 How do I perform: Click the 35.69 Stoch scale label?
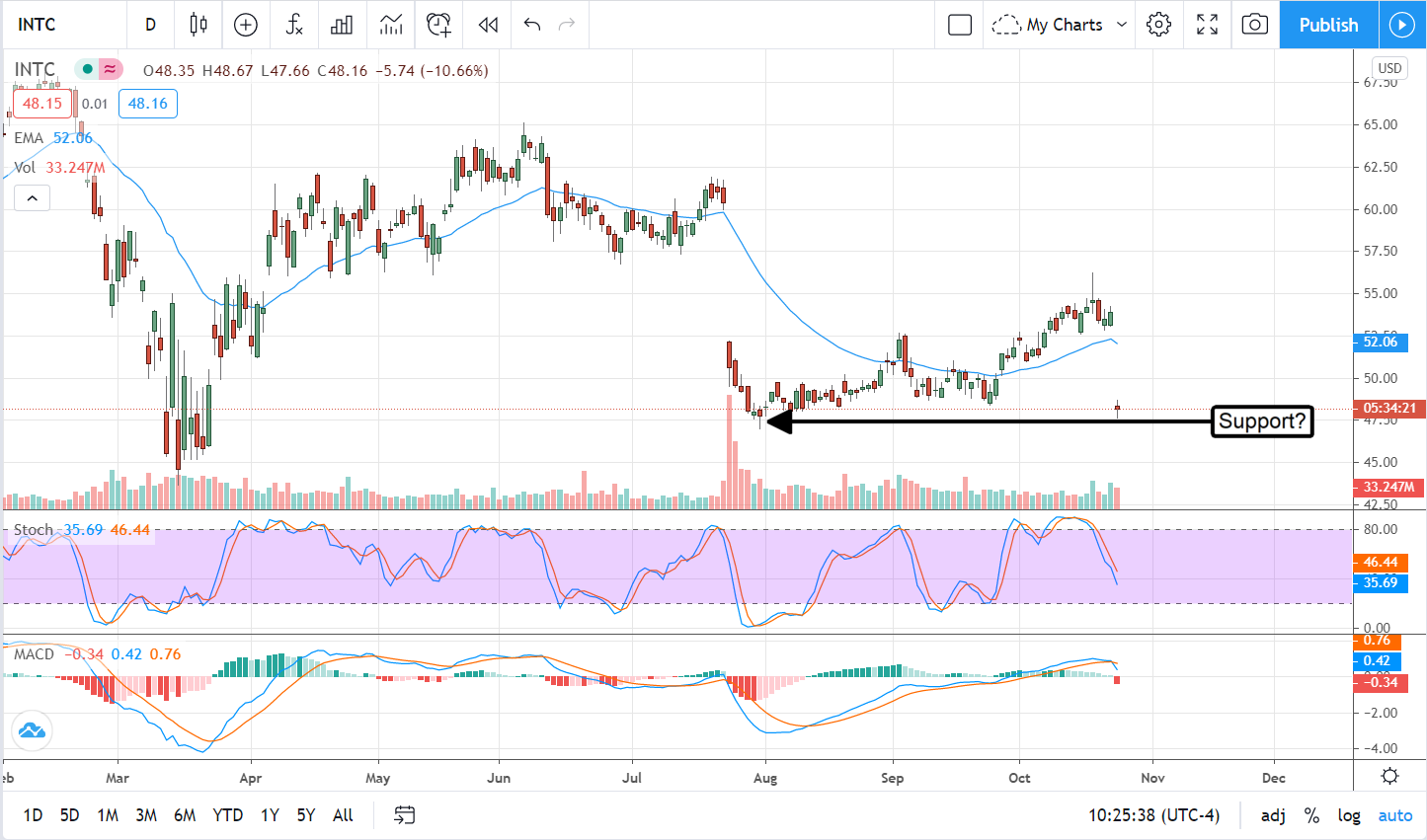click(1380, 582)
